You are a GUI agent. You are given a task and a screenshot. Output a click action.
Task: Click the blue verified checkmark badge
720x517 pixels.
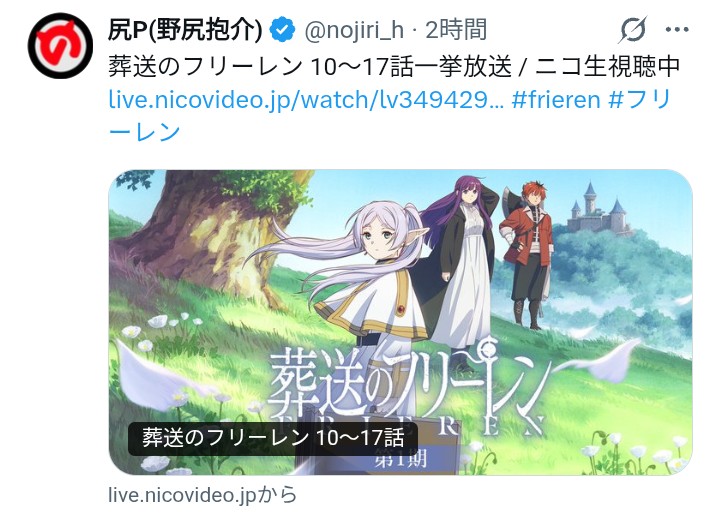282,30
